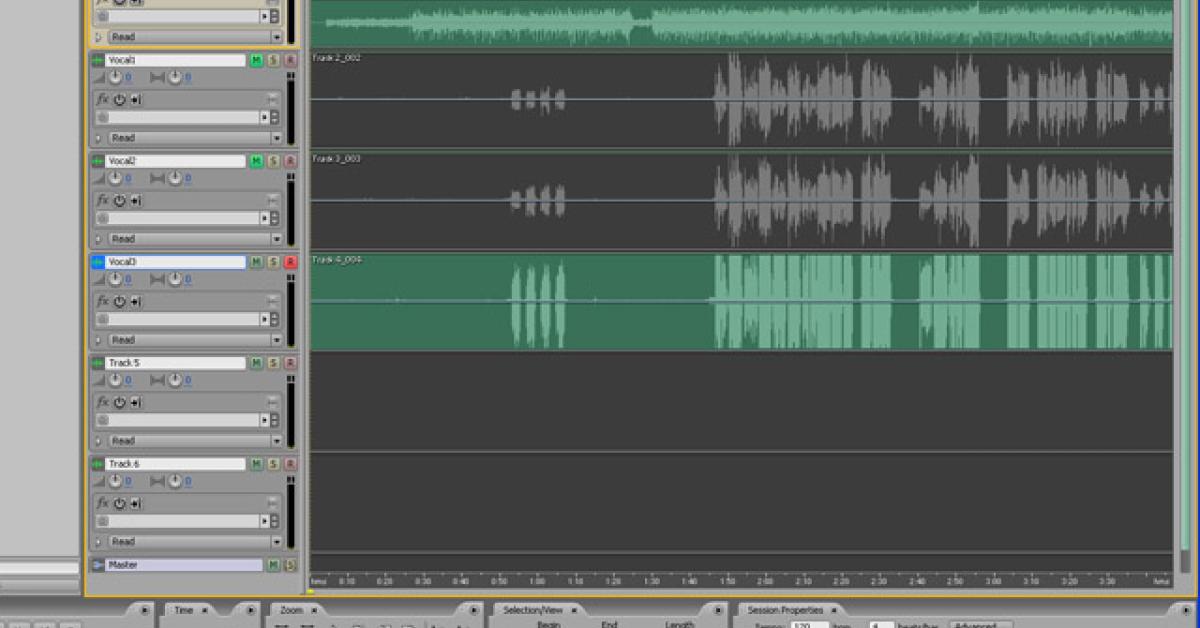Click the 2:00 mark on timeline ruler
This screenshot has height=628, width=1200.
coord(765,581)
